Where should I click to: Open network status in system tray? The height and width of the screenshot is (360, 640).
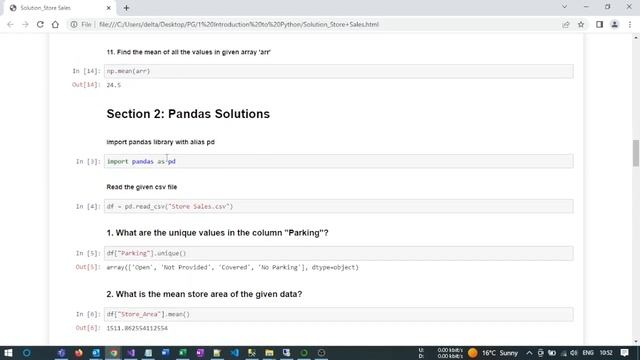564,353
